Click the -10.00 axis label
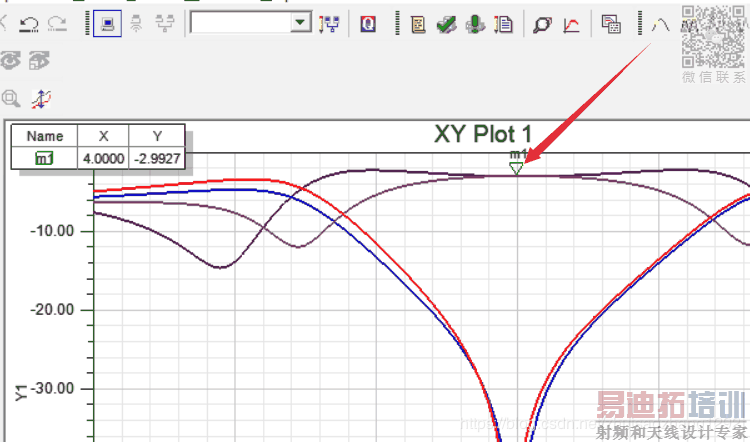Viewport: 750px width, 442px height. [53, 231]
